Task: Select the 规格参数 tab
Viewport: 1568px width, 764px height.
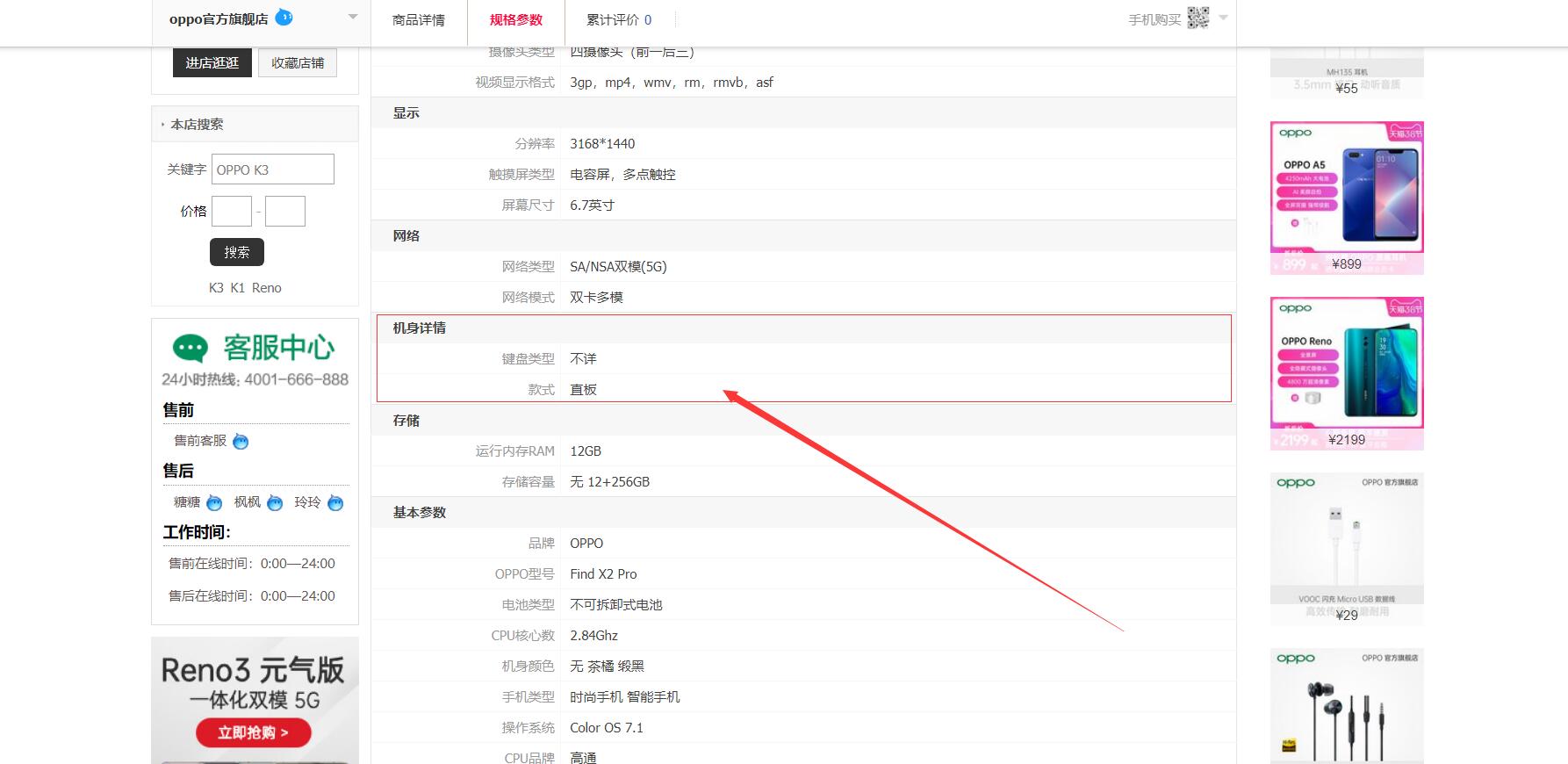Action: (516, 20)
